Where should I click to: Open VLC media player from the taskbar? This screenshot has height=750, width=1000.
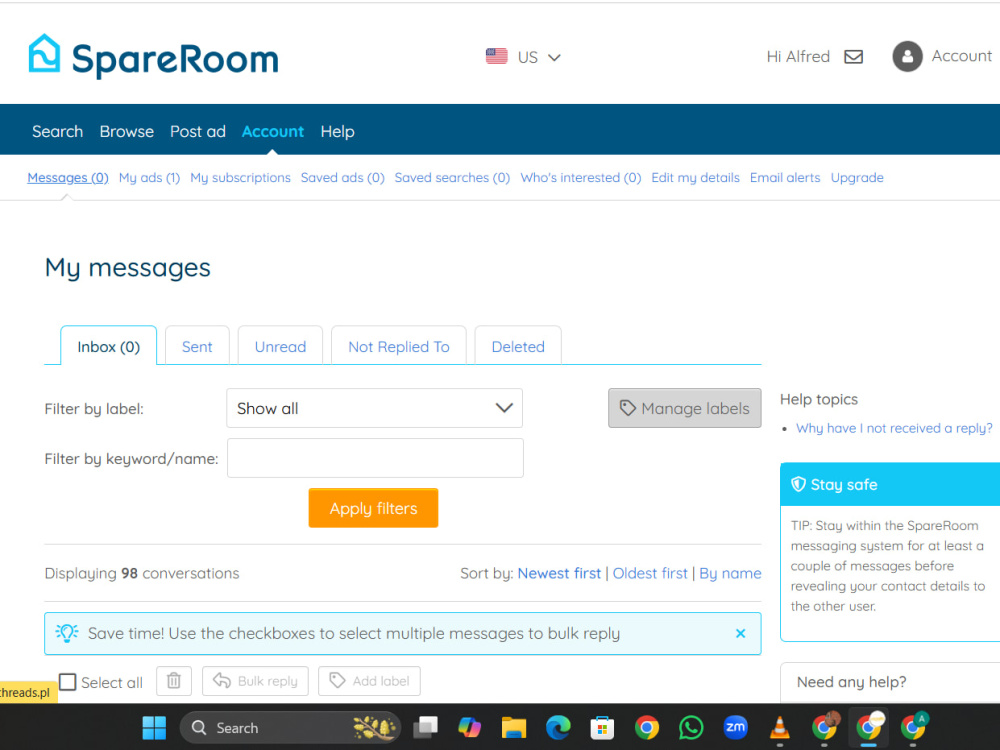click(x=779, y=728)
